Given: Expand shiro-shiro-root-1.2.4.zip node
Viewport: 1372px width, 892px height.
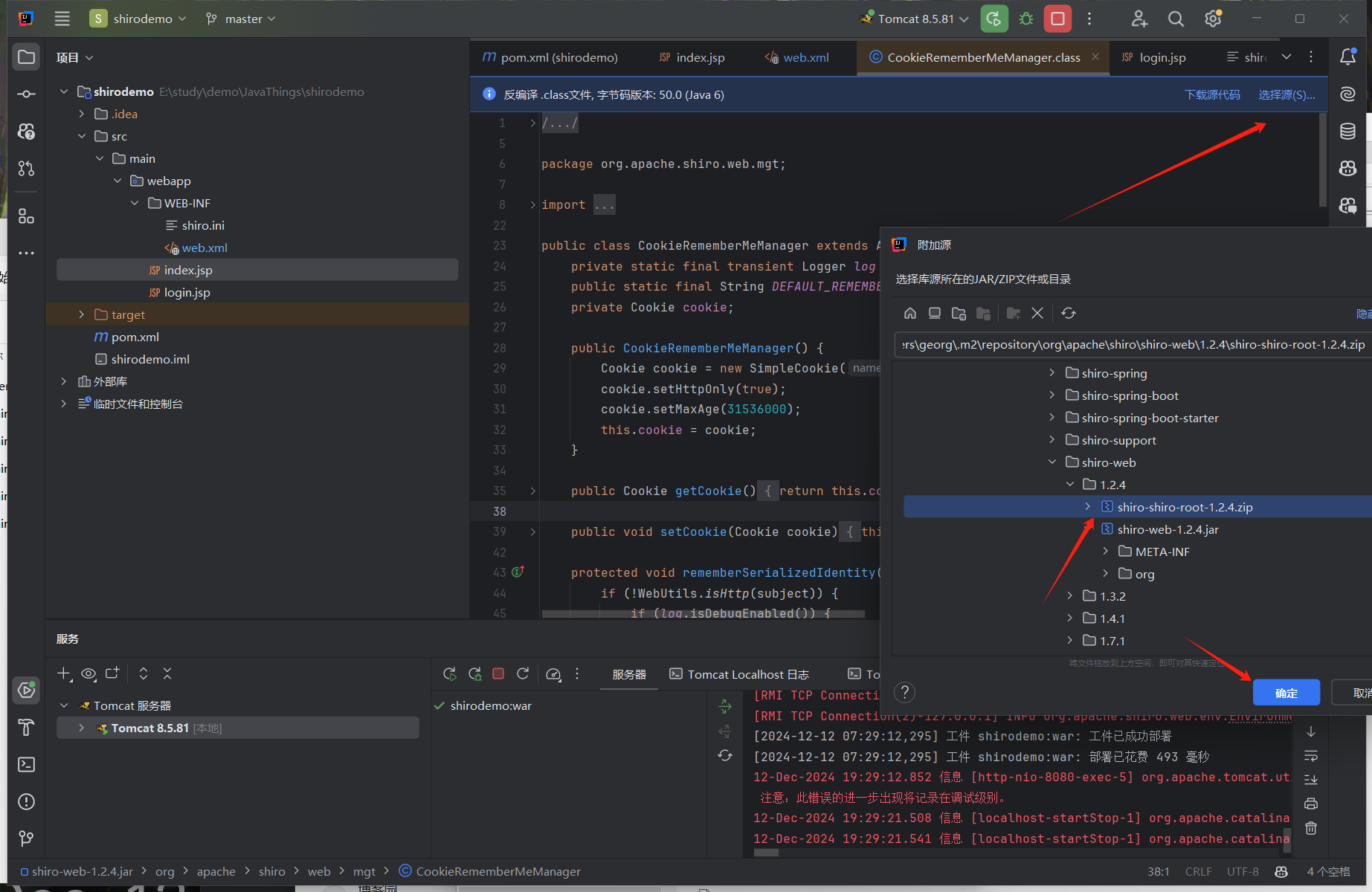Looking at the screenshot, I should pos(1088,507).
